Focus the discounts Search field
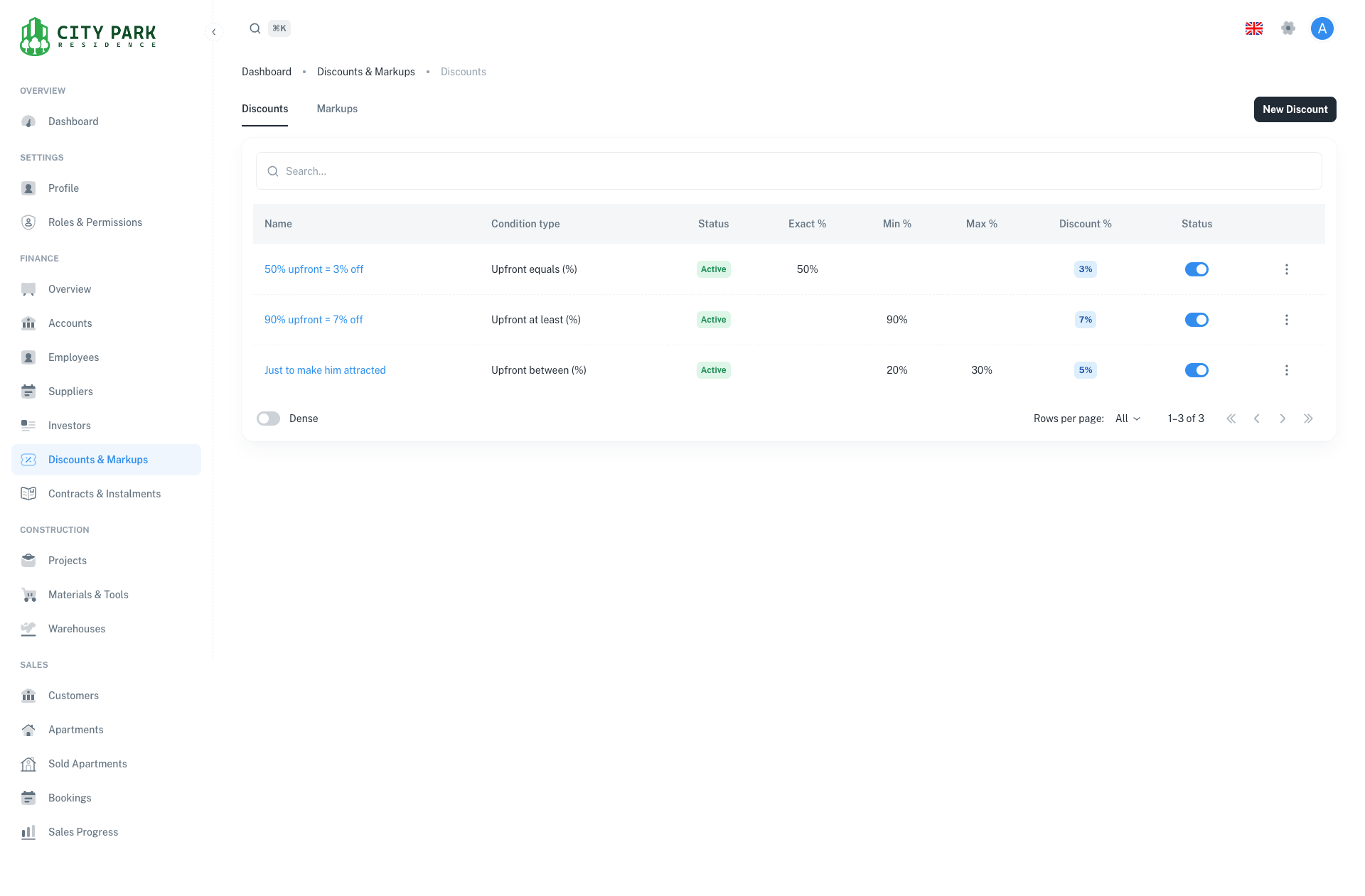Image resolution: width=1365 pixels, height=896 pixels. click(789, 171)
